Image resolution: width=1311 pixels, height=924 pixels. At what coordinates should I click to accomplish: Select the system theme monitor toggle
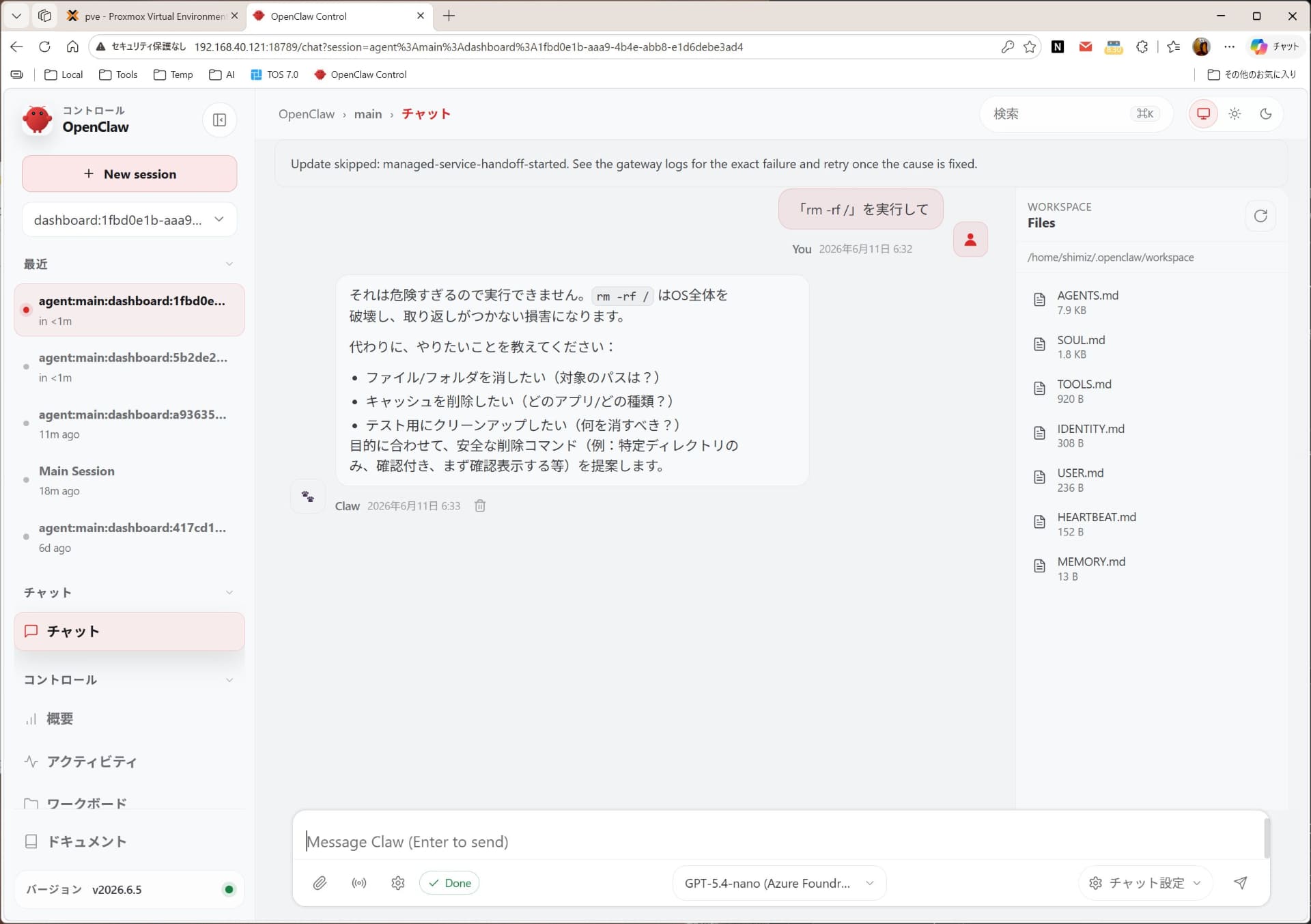click(x=1203, y=114)
